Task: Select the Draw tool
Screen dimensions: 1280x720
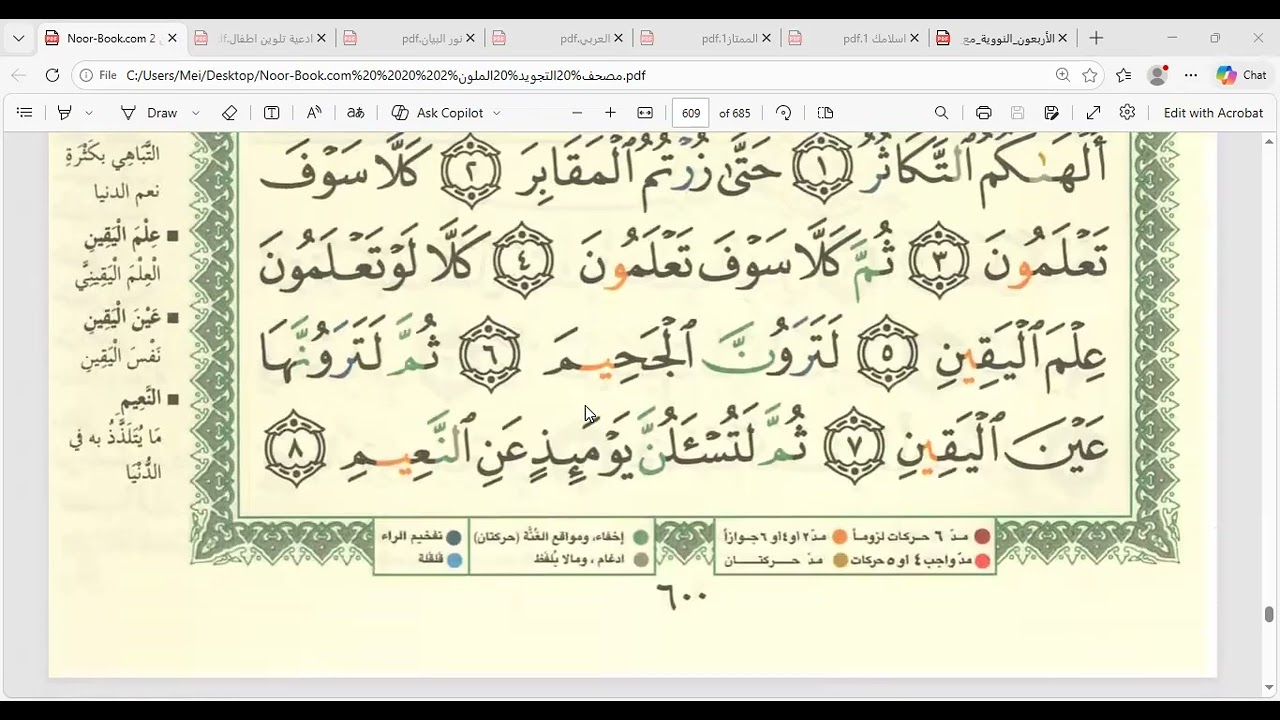Action: pos(149,113)
